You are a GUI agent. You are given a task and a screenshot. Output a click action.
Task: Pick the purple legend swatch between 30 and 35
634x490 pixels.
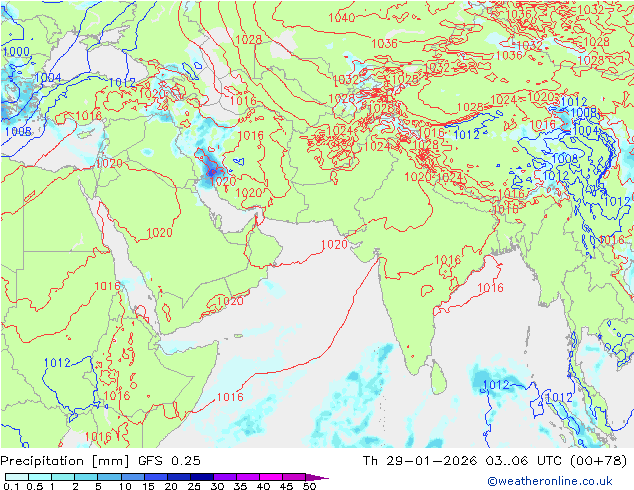[225, 477]
